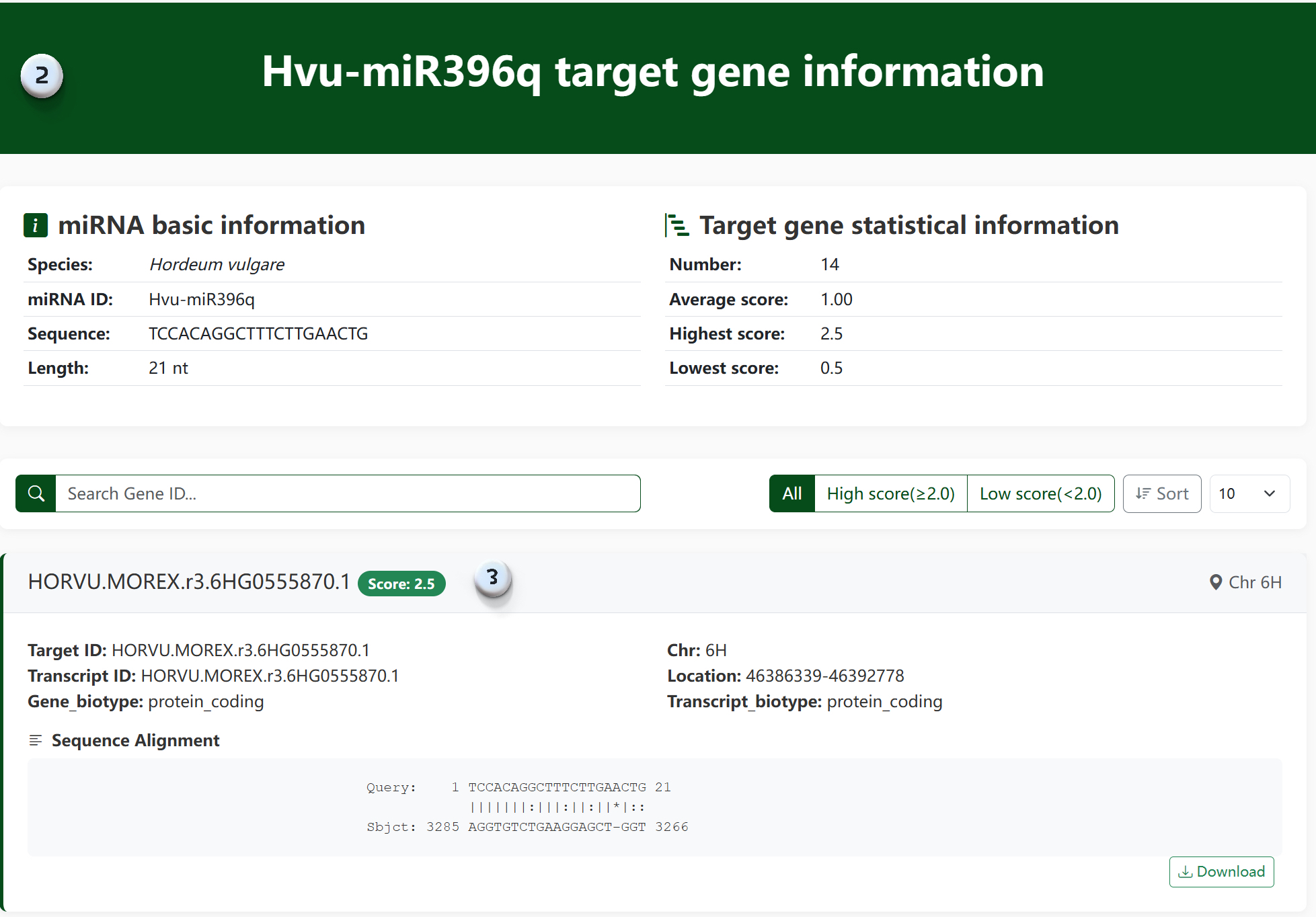Filter by Low score(<2.0)
This screenshot has width=1316, height=917.
click(1041, 493)
